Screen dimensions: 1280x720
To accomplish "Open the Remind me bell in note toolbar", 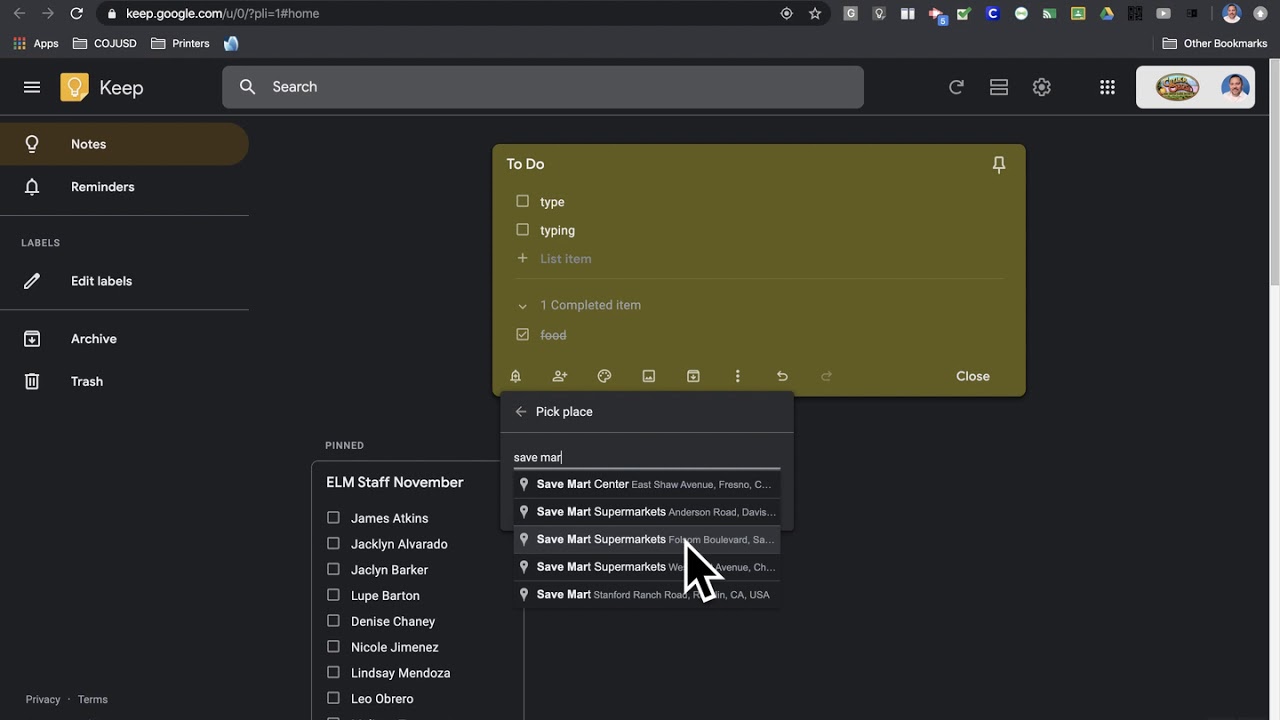I will coord(516,376).
